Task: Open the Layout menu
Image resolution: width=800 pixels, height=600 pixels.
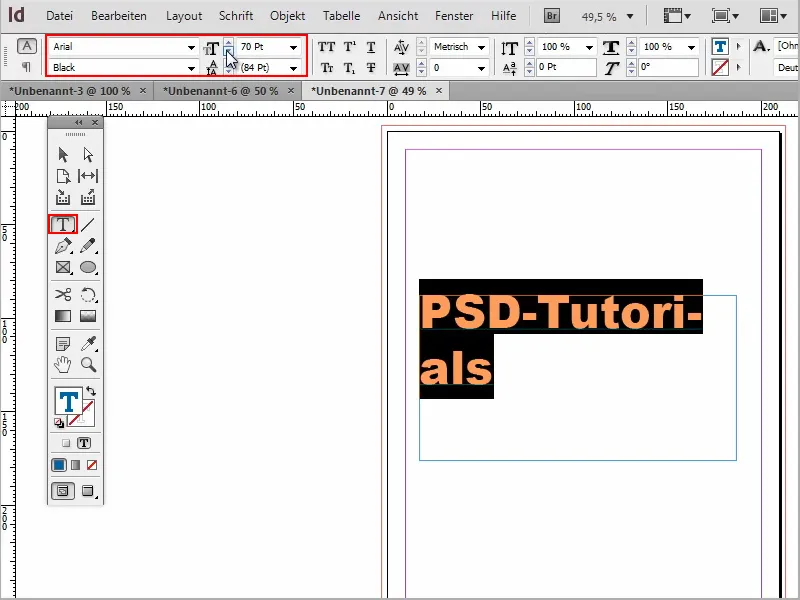Action: click(x=184, y=16)
